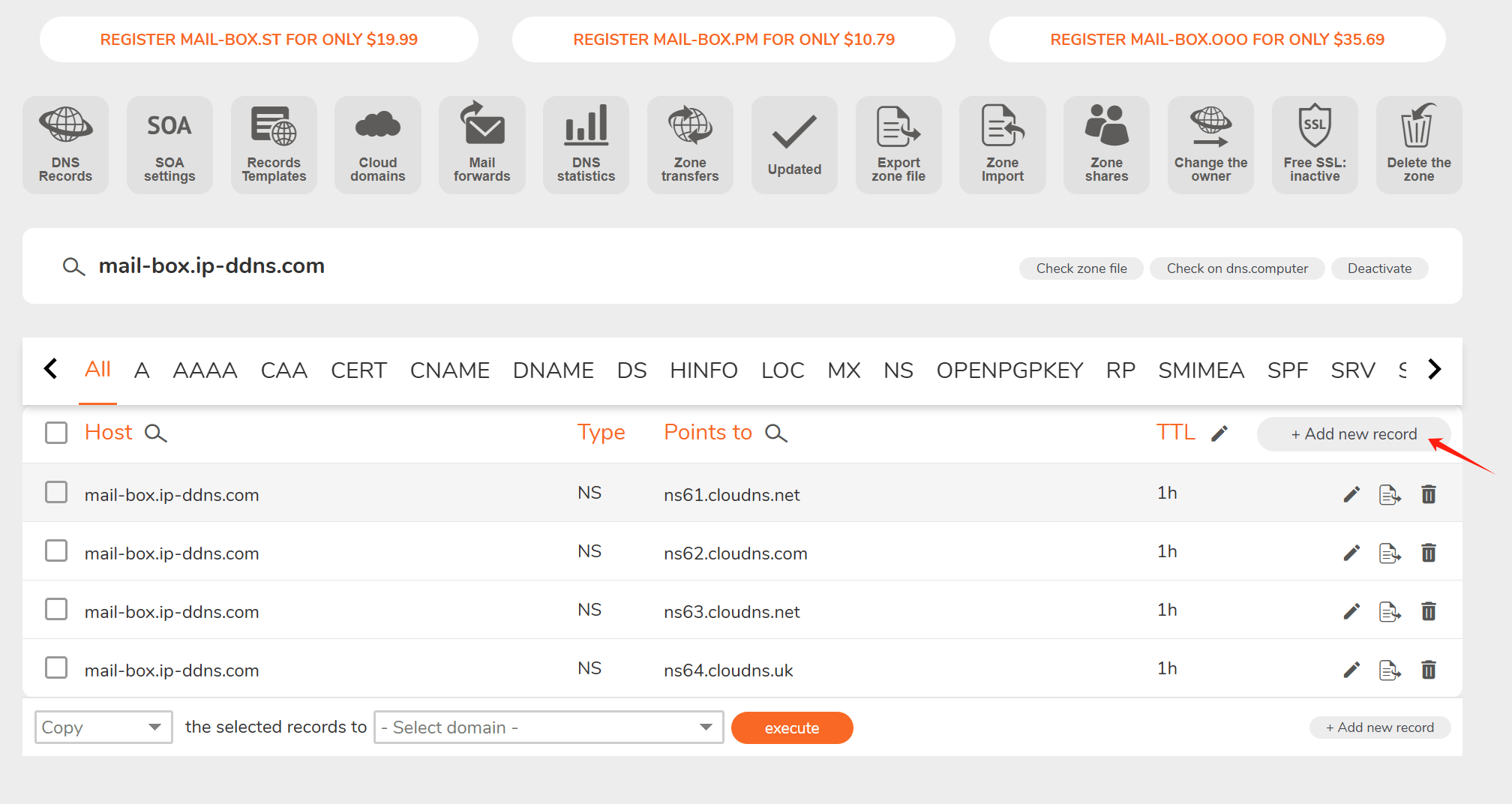Image resolution: width=1512 pixels, height=804 pixels.
Task: Click the Check zone file button
Action: point(1081,268)
